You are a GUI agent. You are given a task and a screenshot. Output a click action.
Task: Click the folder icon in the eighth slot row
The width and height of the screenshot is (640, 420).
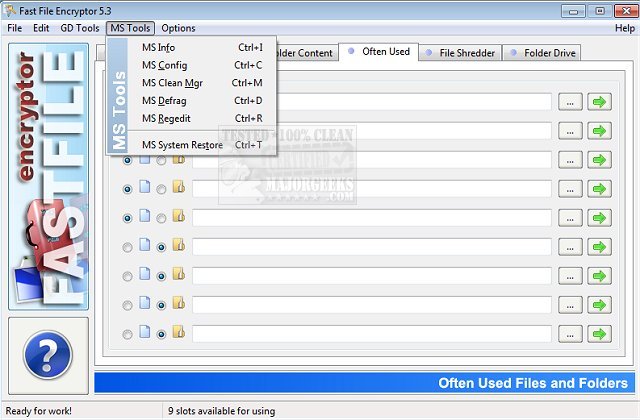(179, 302)
